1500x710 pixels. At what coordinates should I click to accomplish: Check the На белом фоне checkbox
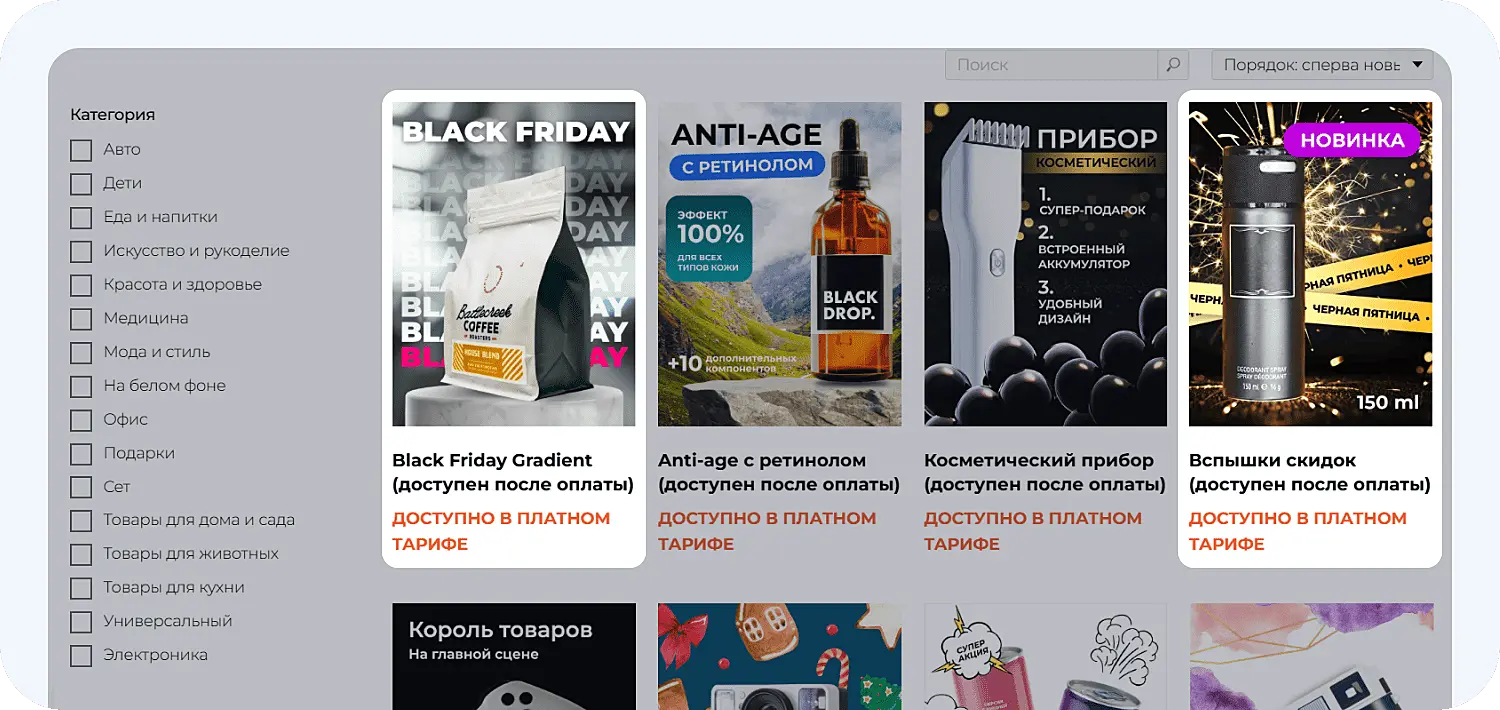point(81,386)
